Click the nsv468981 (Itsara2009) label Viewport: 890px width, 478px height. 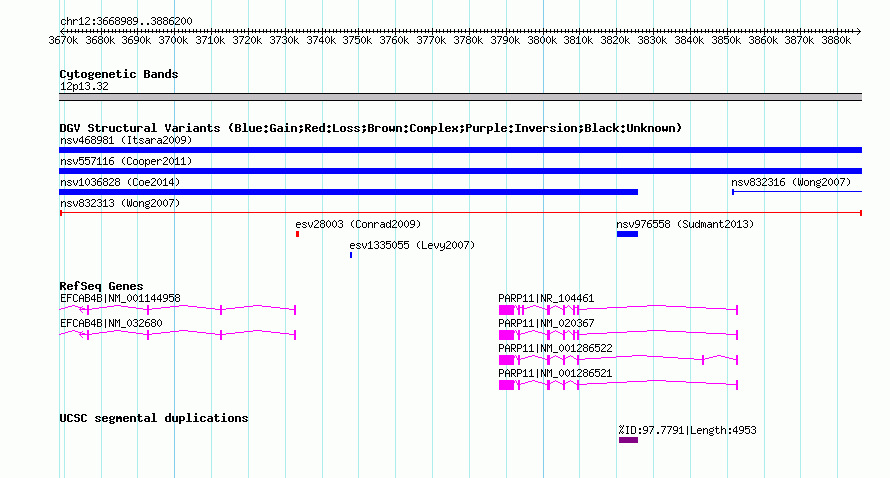[x=126, y=140]
